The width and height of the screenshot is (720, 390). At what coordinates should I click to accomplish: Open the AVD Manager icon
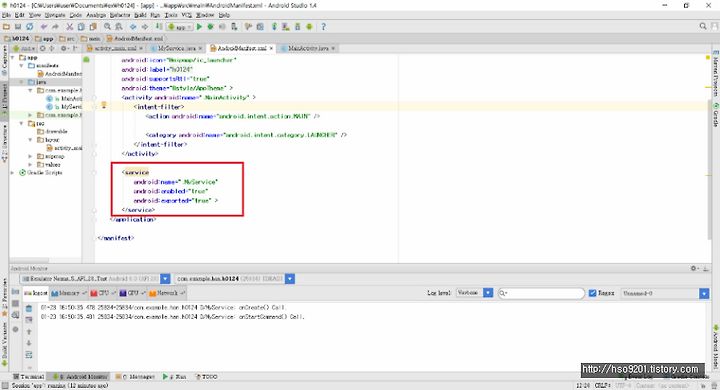(x=286, y=27)
